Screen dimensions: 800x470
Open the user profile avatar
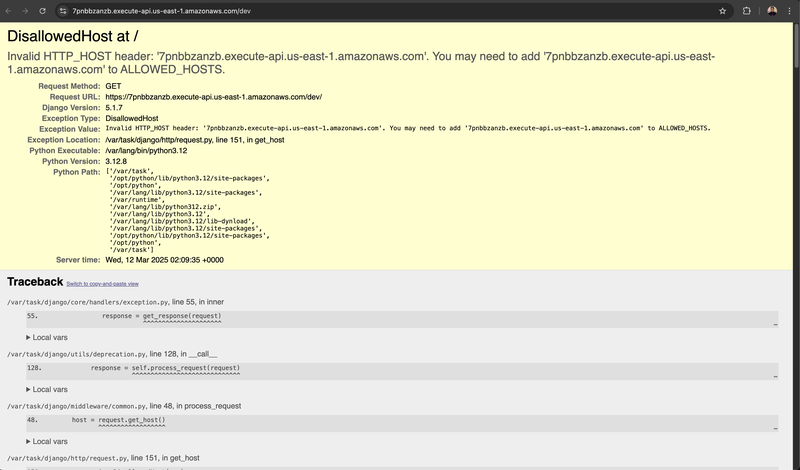coord(772,11)
